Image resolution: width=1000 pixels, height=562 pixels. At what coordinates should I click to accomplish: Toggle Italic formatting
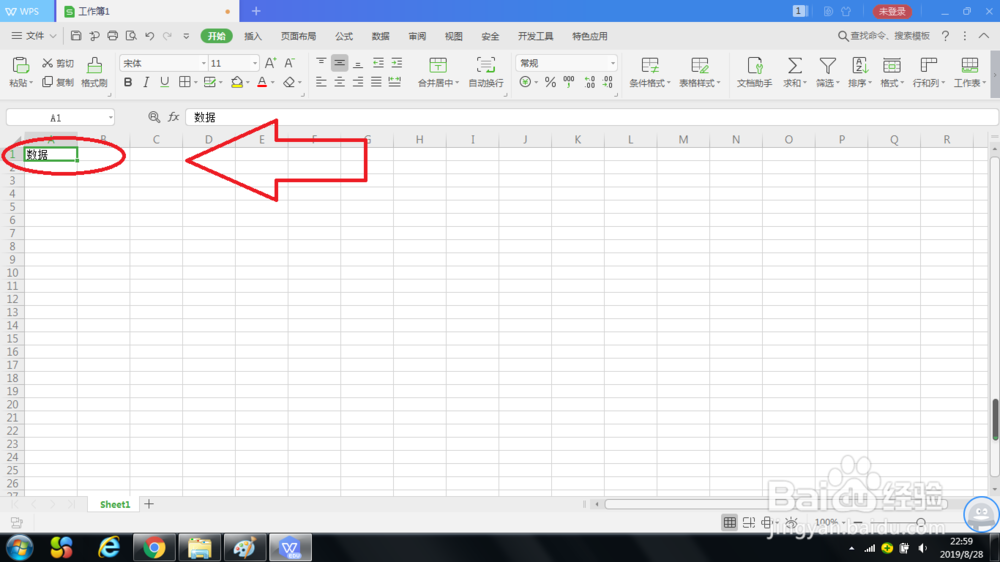pos(146,82)
